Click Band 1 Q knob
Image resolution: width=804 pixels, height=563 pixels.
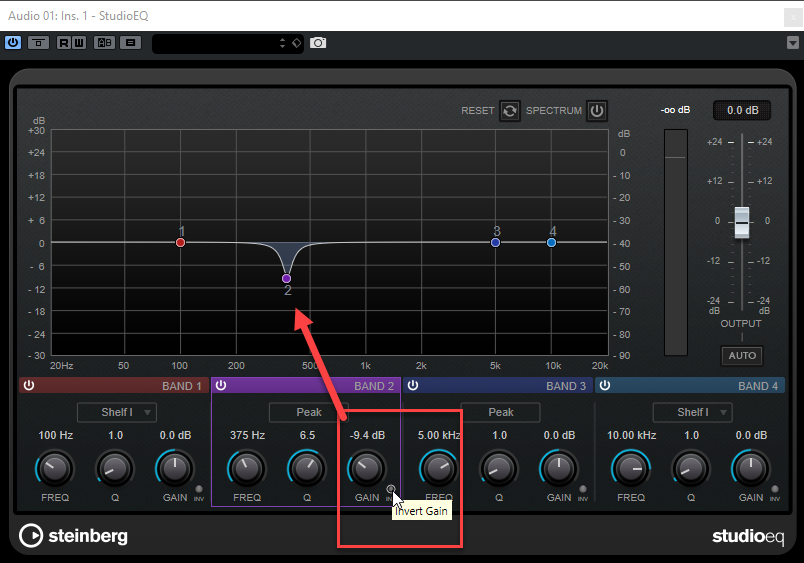click(115, 468)
